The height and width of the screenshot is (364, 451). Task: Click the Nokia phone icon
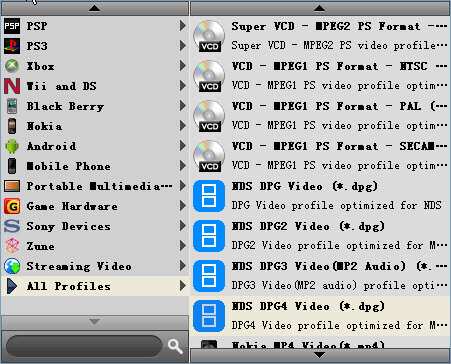[x=12, y=126]
